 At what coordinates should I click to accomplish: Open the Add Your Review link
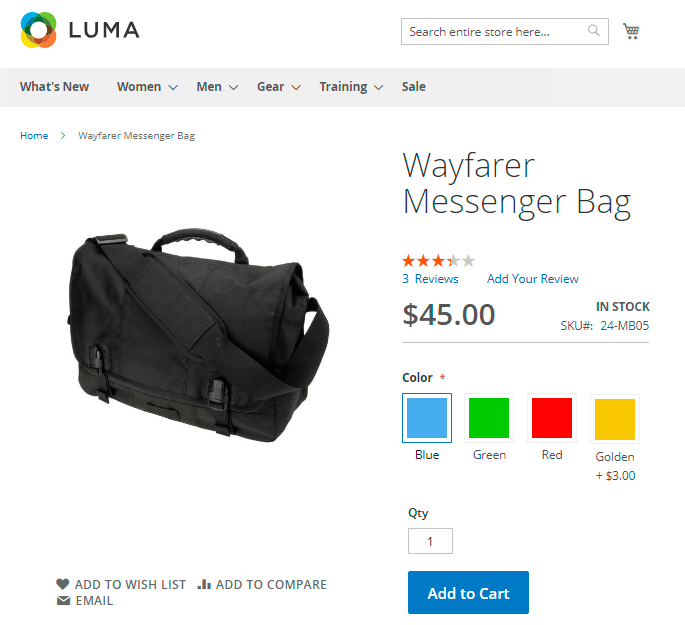533,279
